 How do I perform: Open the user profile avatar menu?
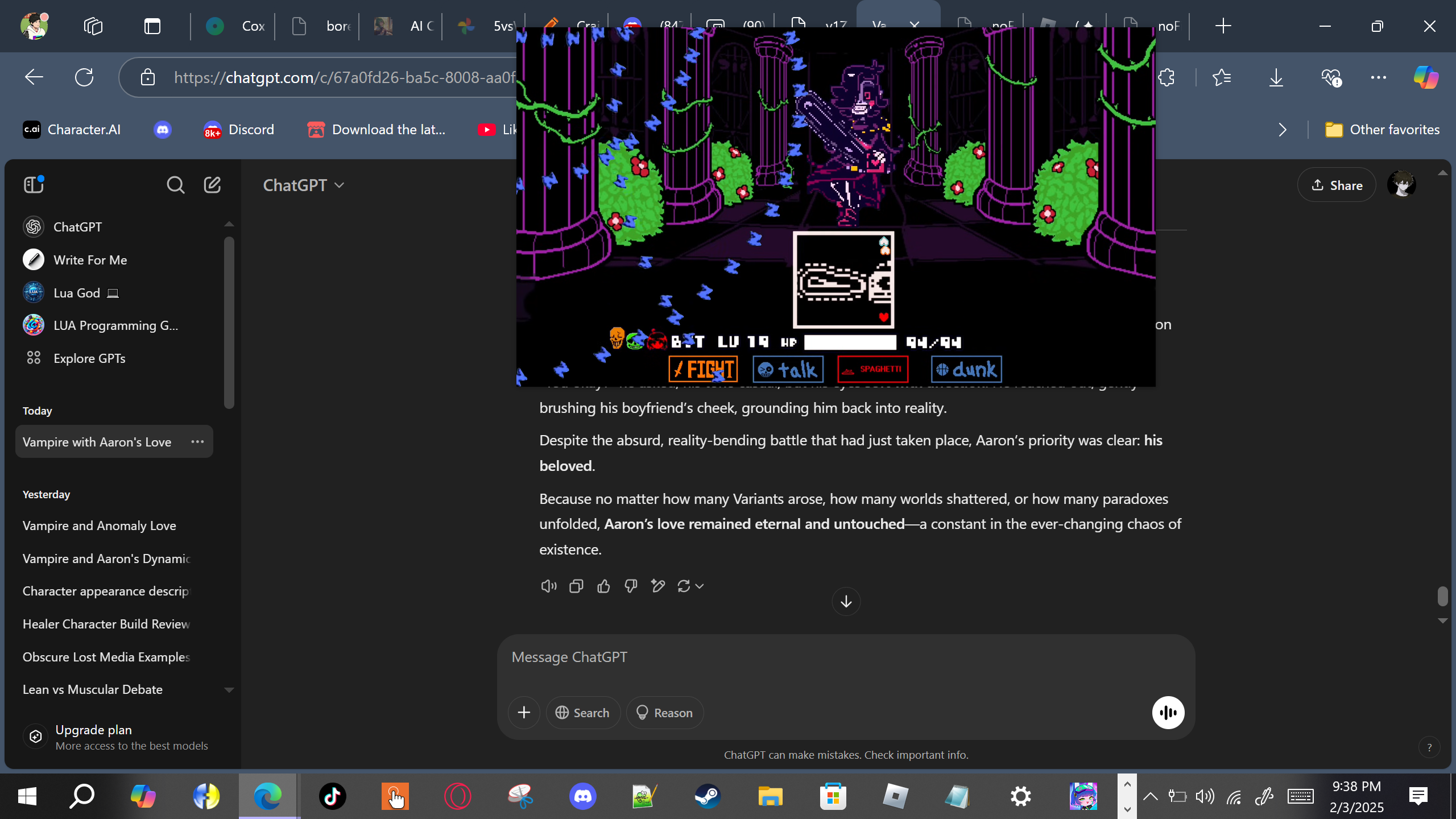click(1401, 185)
